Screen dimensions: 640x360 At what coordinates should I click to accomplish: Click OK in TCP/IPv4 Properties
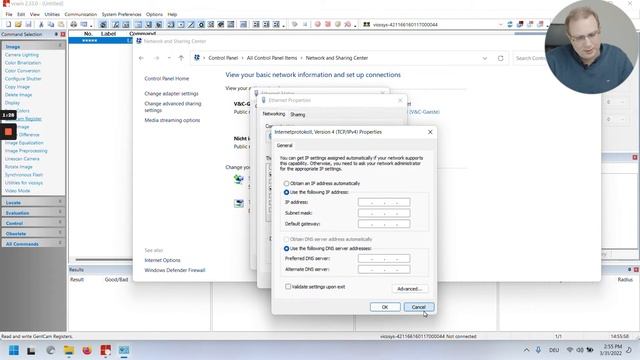pyautogui.click(x=385, y=307)
